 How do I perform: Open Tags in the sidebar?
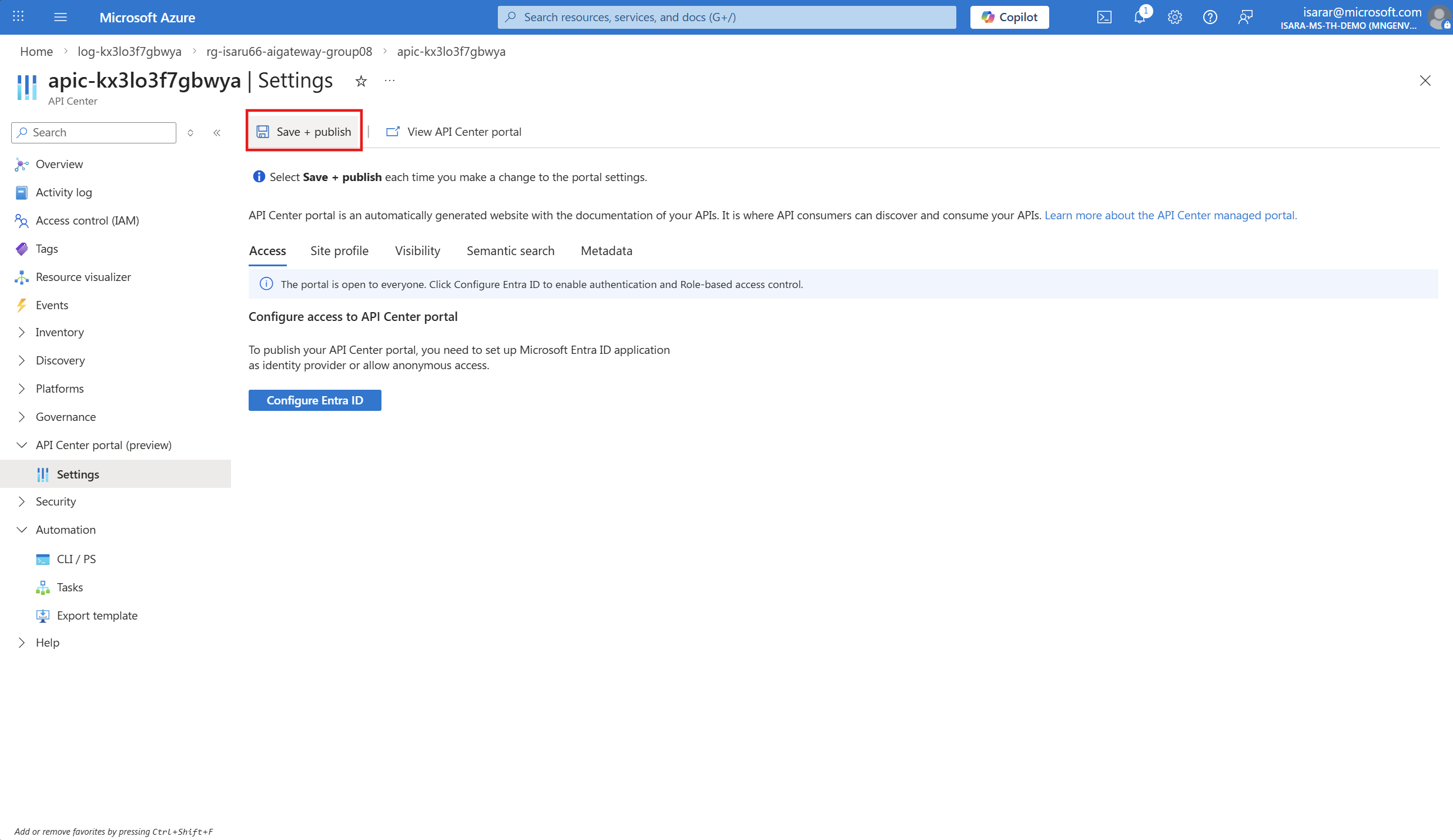46,249
